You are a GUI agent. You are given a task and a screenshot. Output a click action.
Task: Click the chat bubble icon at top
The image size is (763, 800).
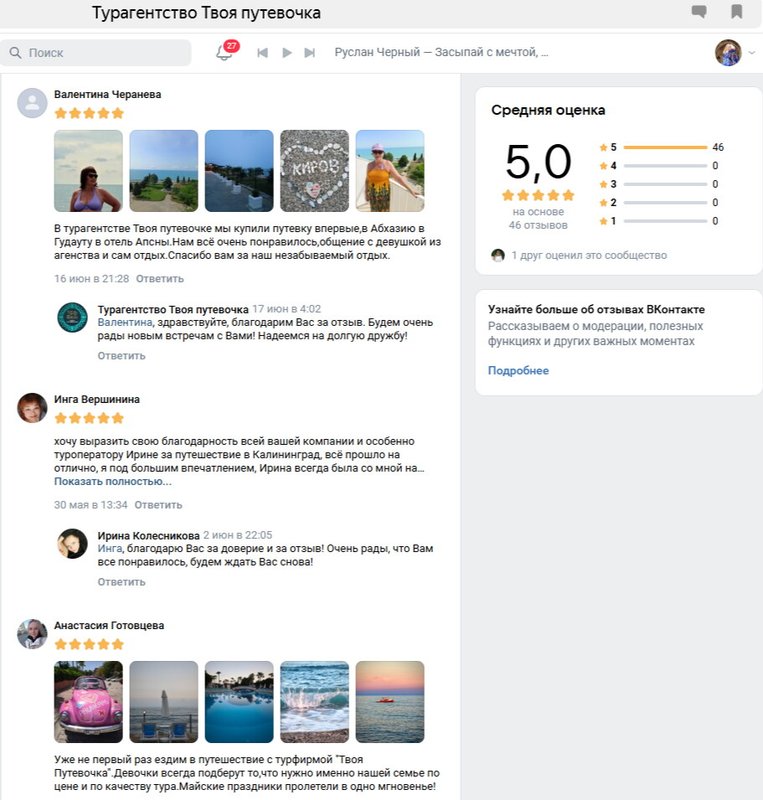click(x=699, y=12)
